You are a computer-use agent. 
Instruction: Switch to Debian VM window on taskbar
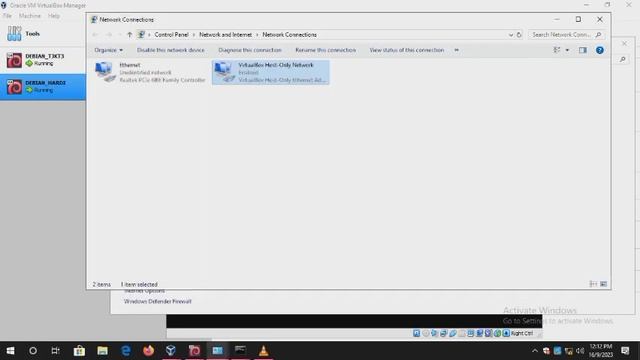click(x=194, y=351)
